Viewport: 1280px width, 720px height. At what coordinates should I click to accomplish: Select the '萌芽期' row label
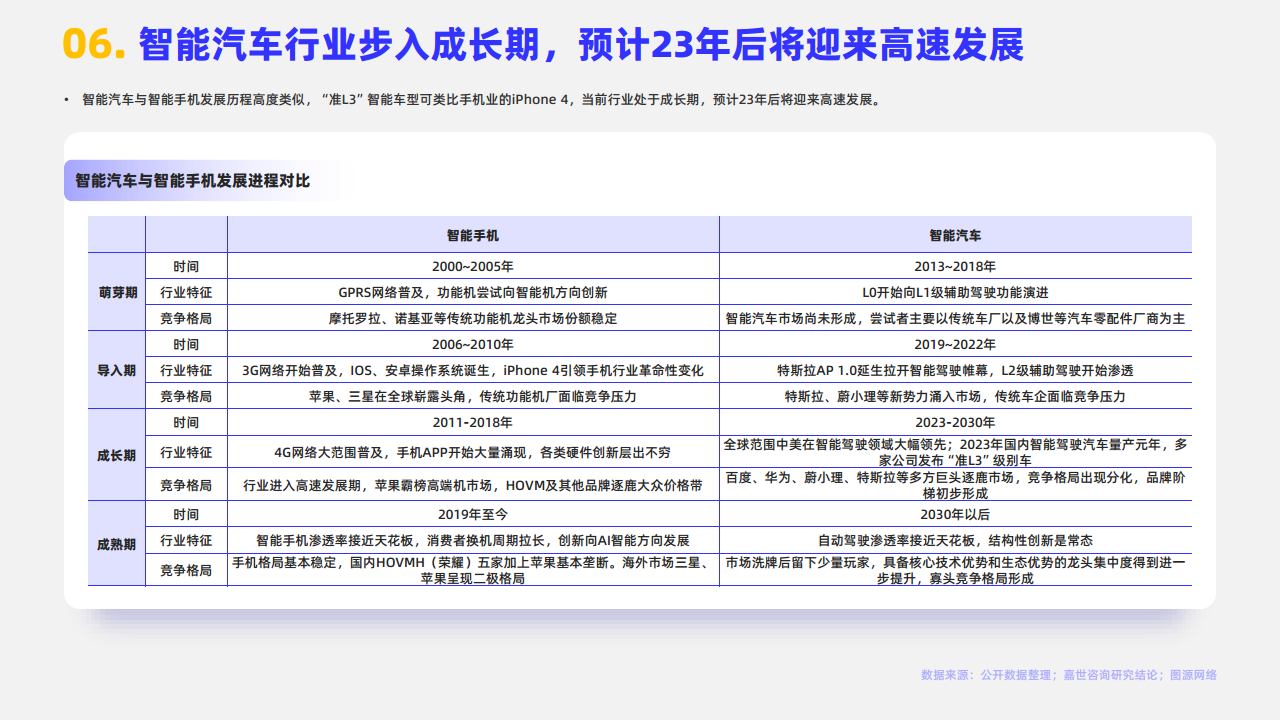(x=117, y=292)
